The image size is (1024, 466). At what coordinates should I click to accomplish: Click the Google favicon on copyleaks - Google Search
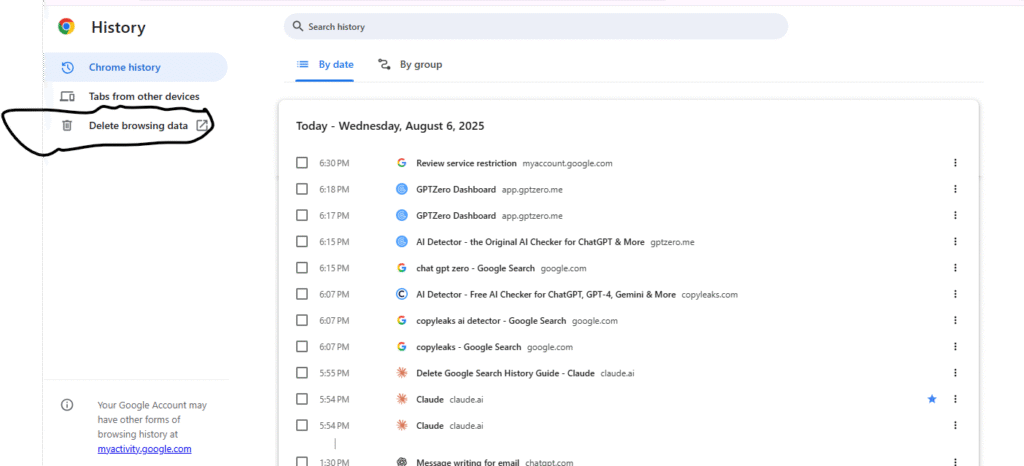point(402,347)
